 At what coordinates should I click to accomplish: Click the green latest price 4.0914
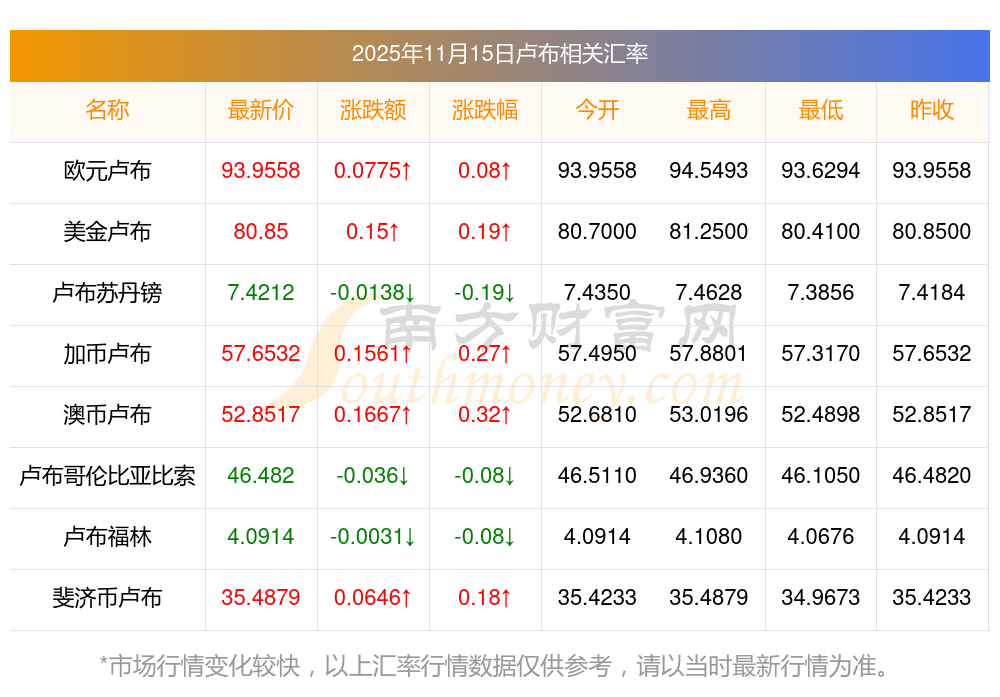pyautogui.click(x=261, y=536)
